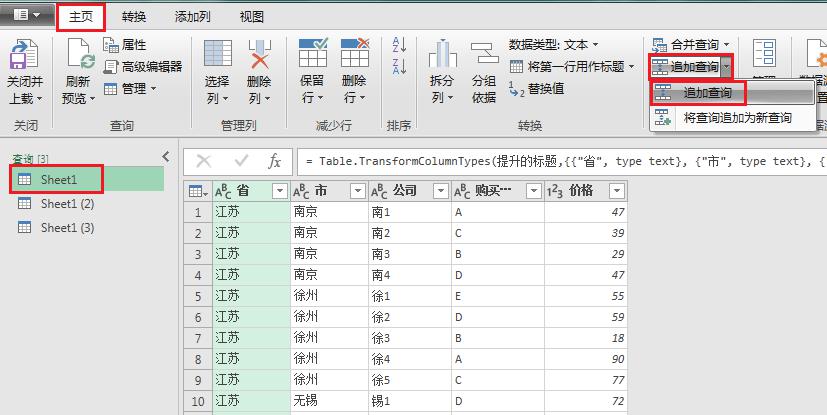
Task: Open the filter dropdown for column 市
Action: point(358,191)
